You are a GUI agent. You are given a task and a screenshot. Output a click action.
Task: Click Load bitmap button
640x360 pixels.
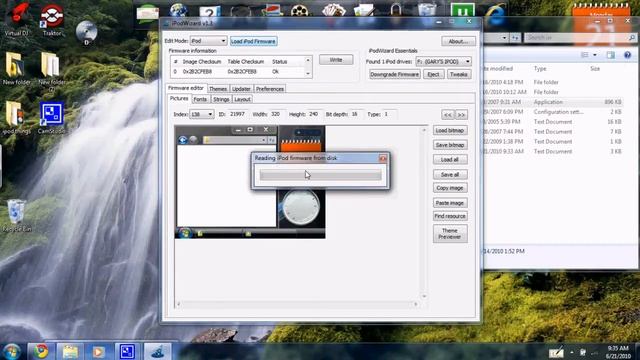click(450, 131)
